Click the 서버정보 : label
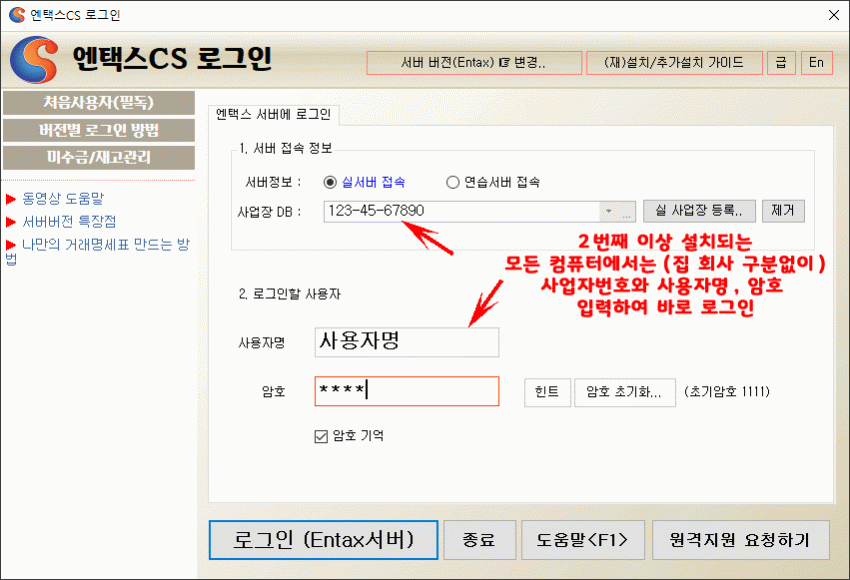Image resolution: width=850 pixels, height=580 pixels. click(273, 182)
